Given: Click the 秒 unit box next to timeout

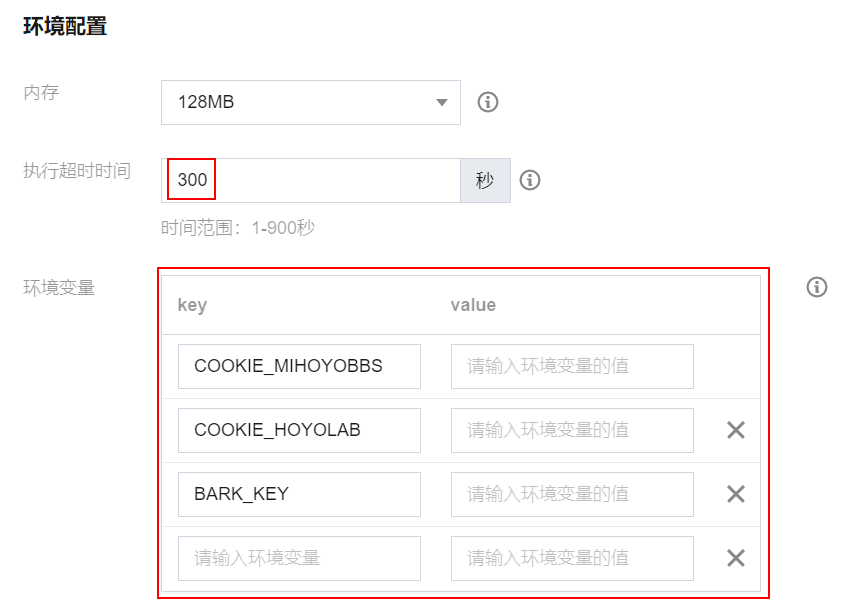Looking at the screenshot, I should [x=485, y=180].
